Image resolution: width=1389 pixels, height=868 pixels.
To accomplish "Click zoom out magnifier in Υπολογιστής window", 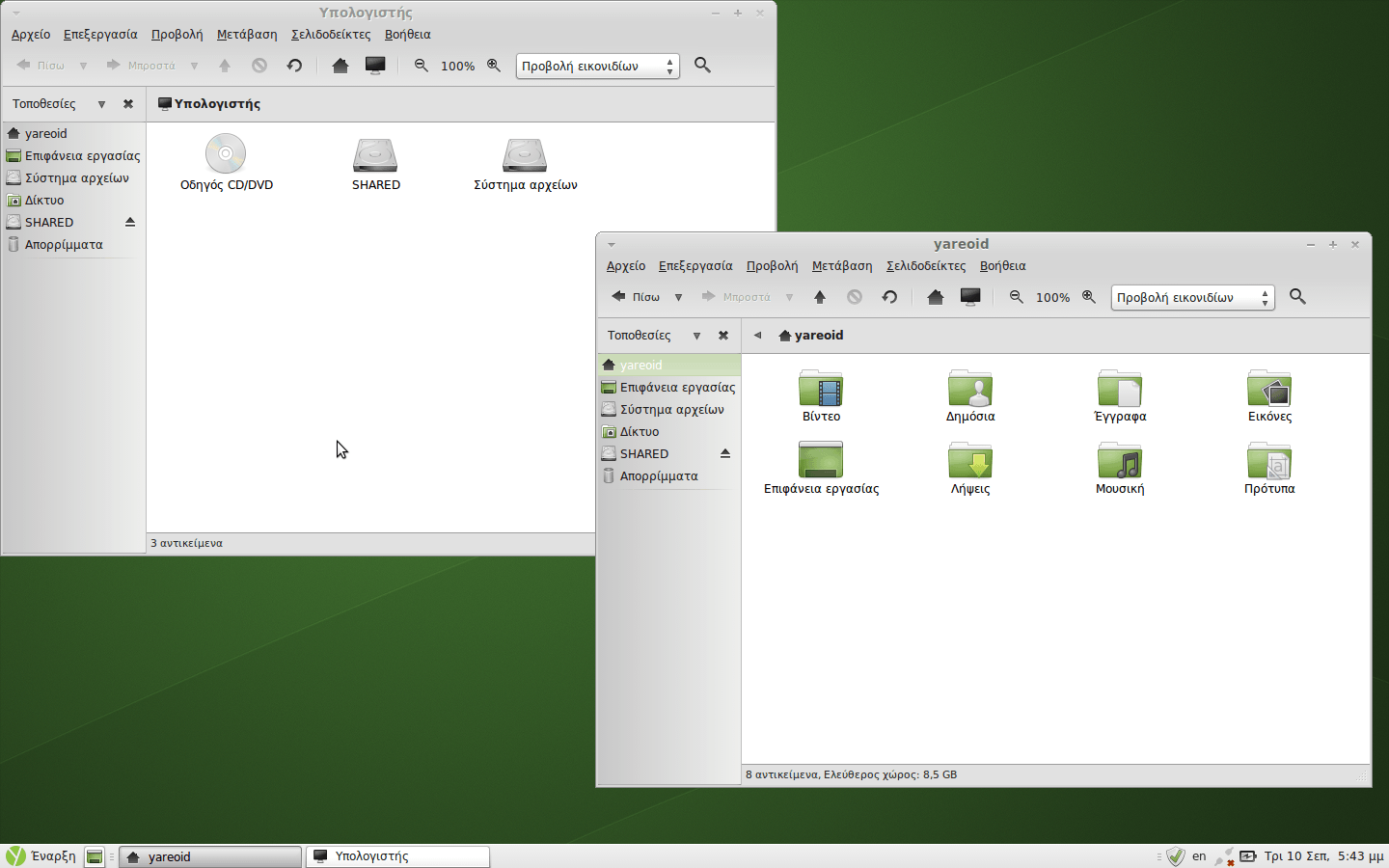I will coord(421,66).
